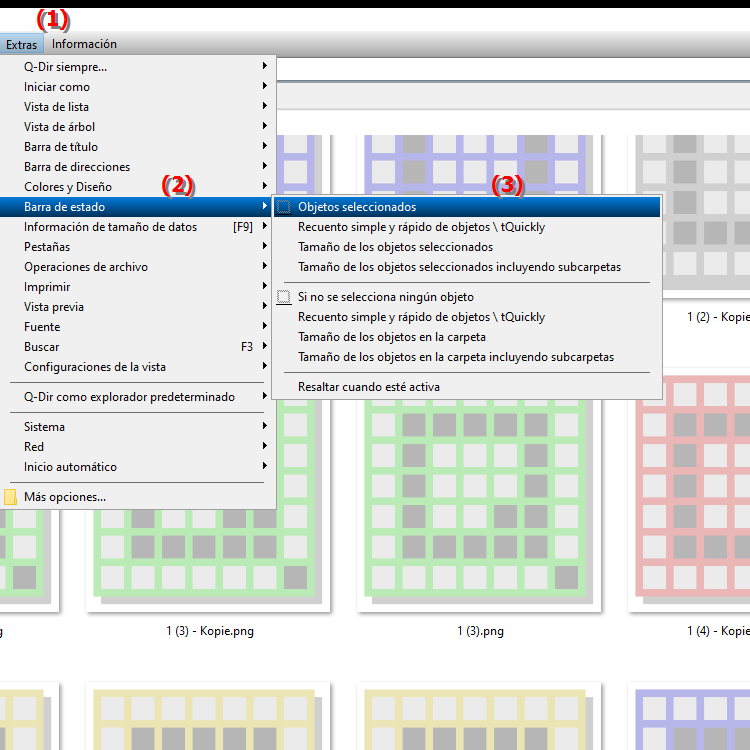This screenshot has height=750, width=750.
Task: Choose Tamaño de objetos en carpeta incluyendo subcarpetas
Action: (467, 357)
